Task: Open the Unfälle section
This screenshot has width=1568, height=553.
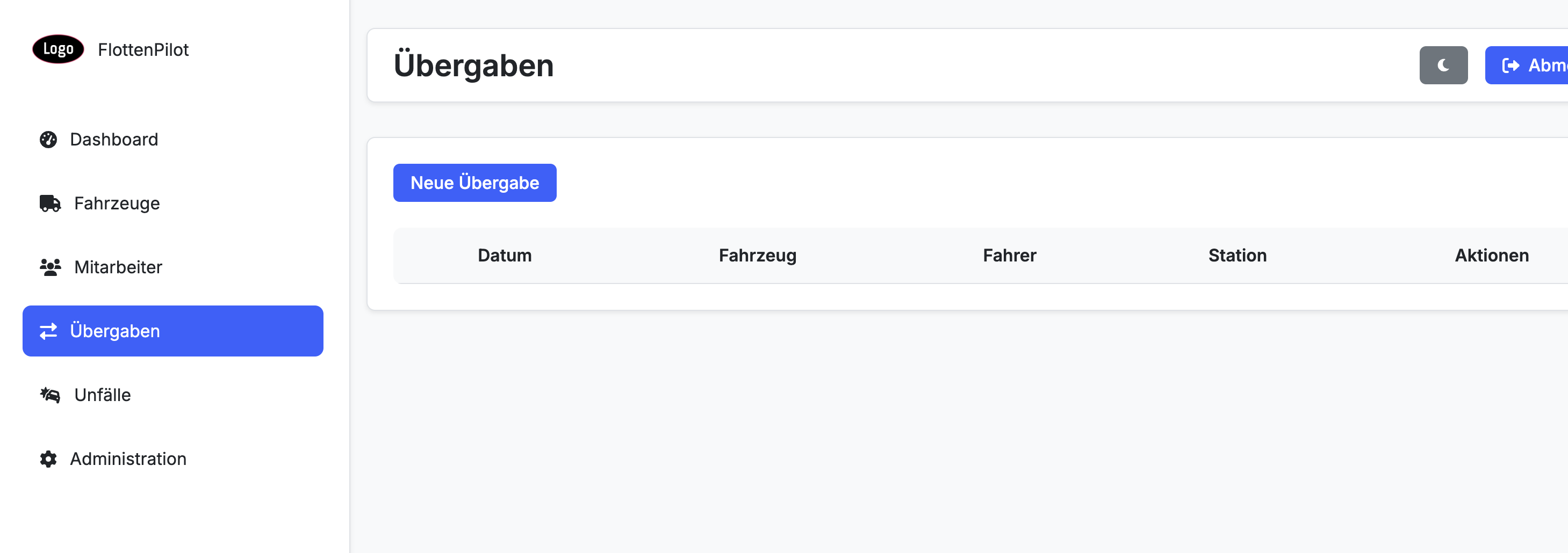Action: pyautogui.click(x=102, y=395)
